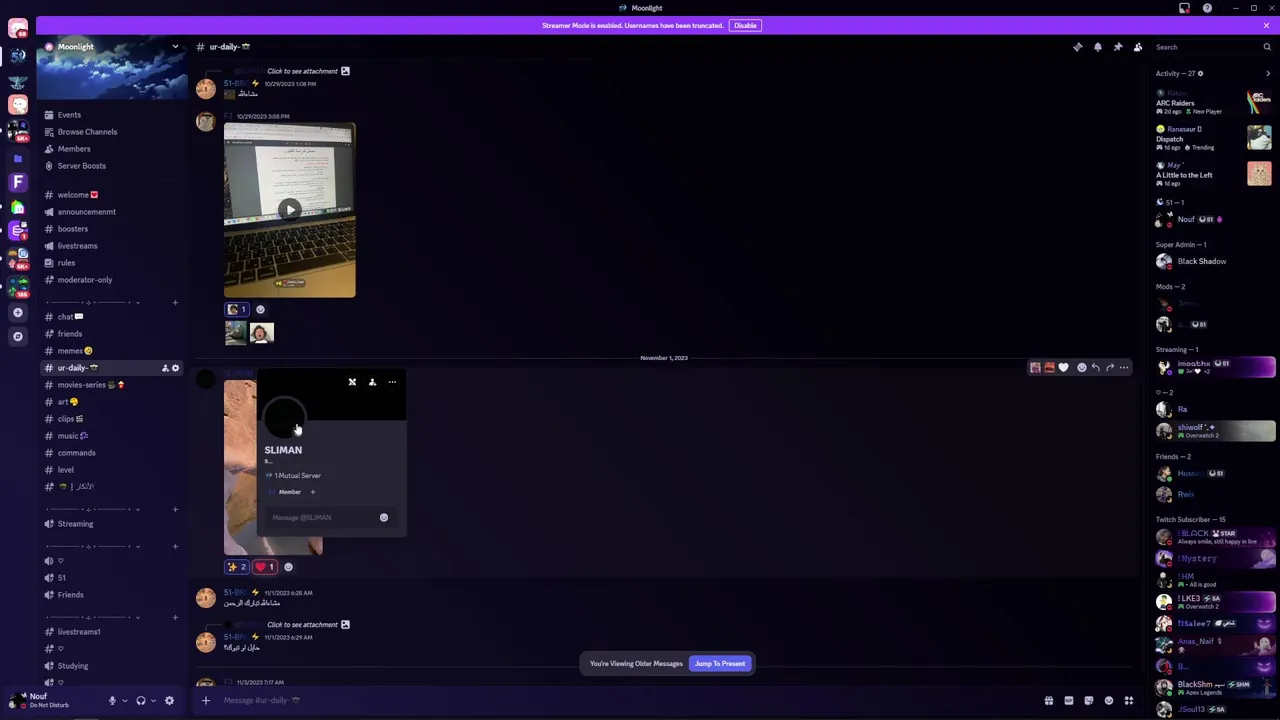Forward message via hover toolbar arrow
The height and width of the screenshot is (720, 1280).
tap(1109, 368)
